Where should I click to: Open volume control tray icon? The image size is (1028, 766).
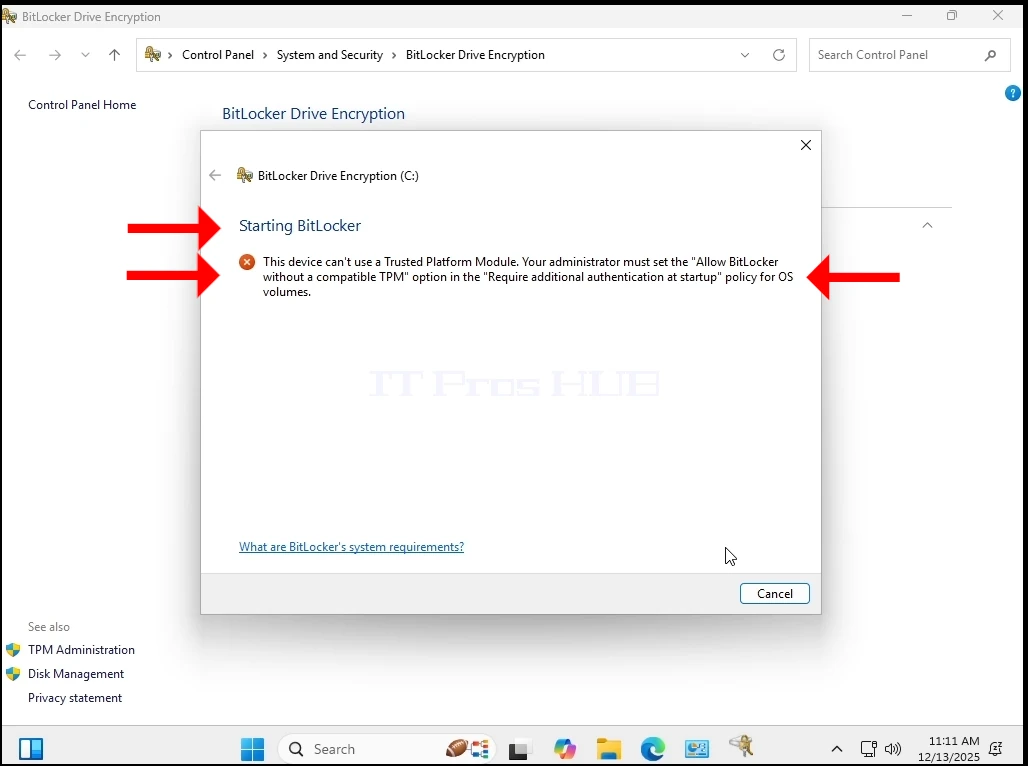893,749
